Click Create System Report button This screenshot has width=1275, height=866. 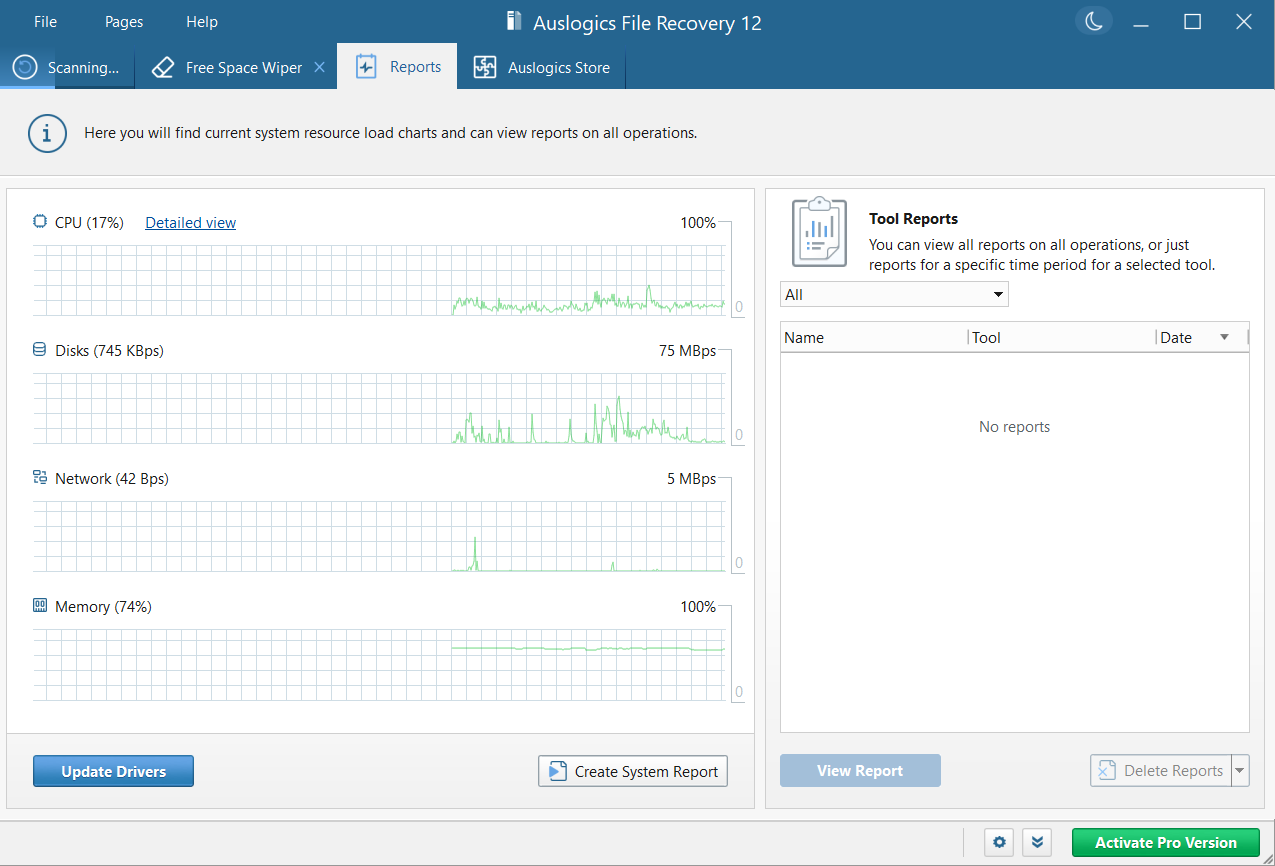pyautogui.click(x=633, y=771)
